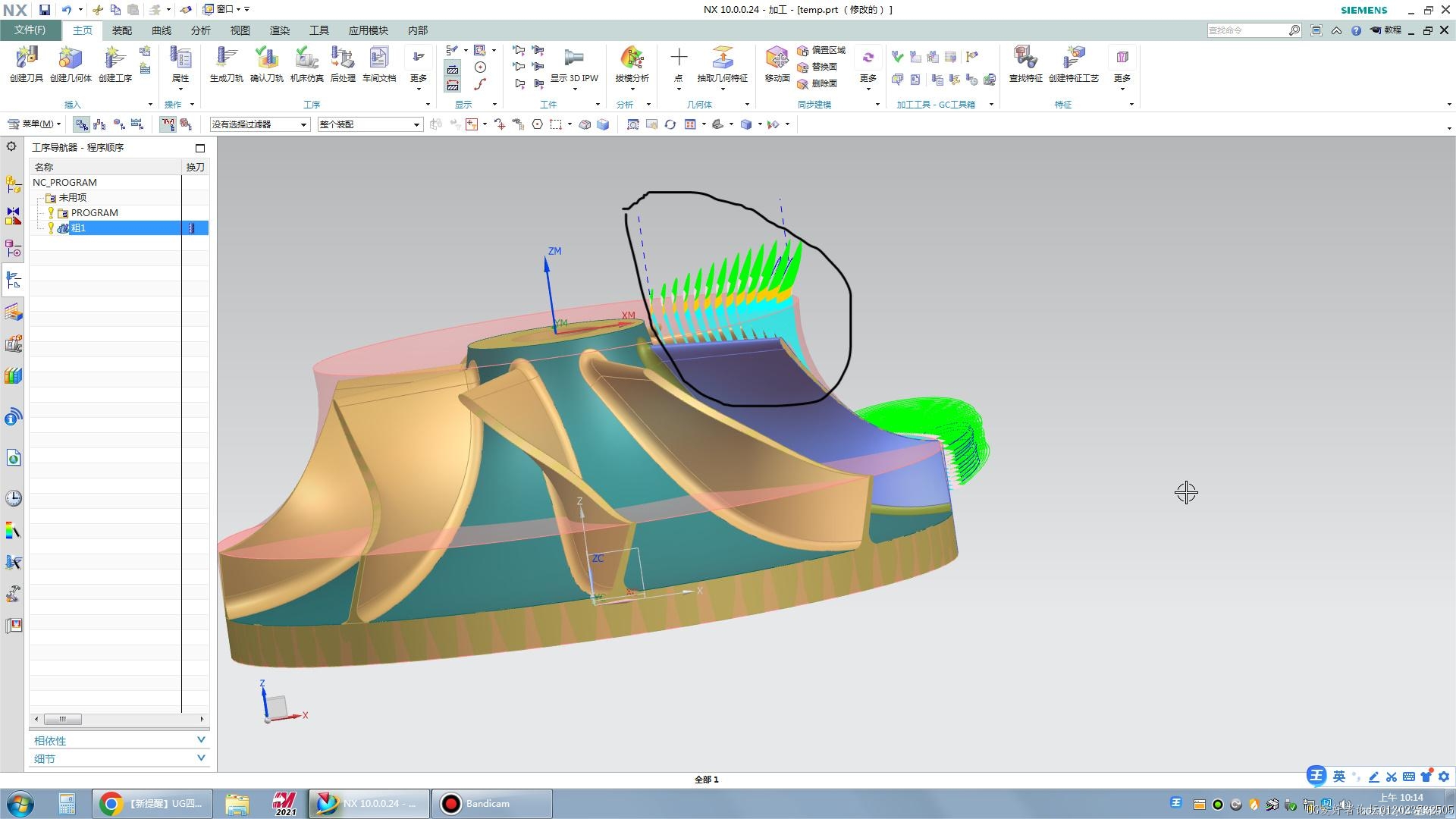Start 机床仿真 (Machine Simulation)
The width and height of the screenshot is (1456, 819).
tap(306, 64)
